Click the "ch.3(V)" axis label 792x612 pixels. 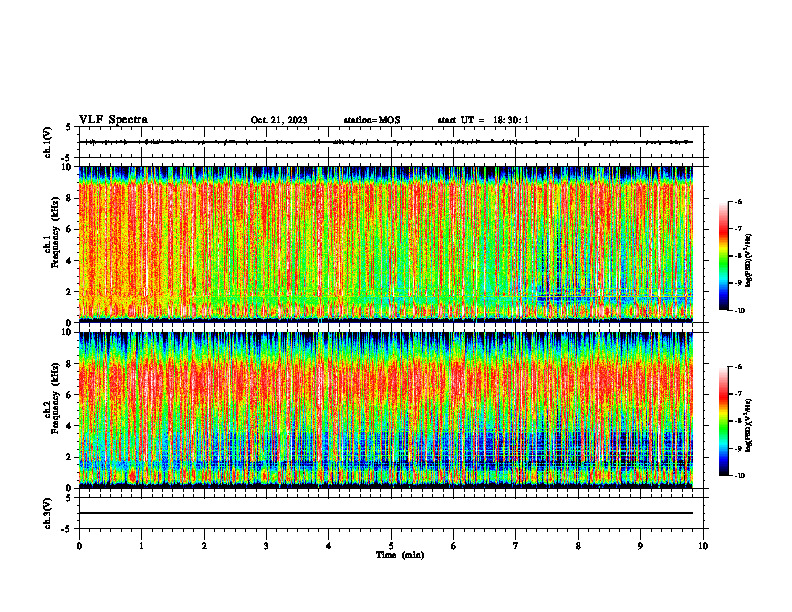coord(47,513)
